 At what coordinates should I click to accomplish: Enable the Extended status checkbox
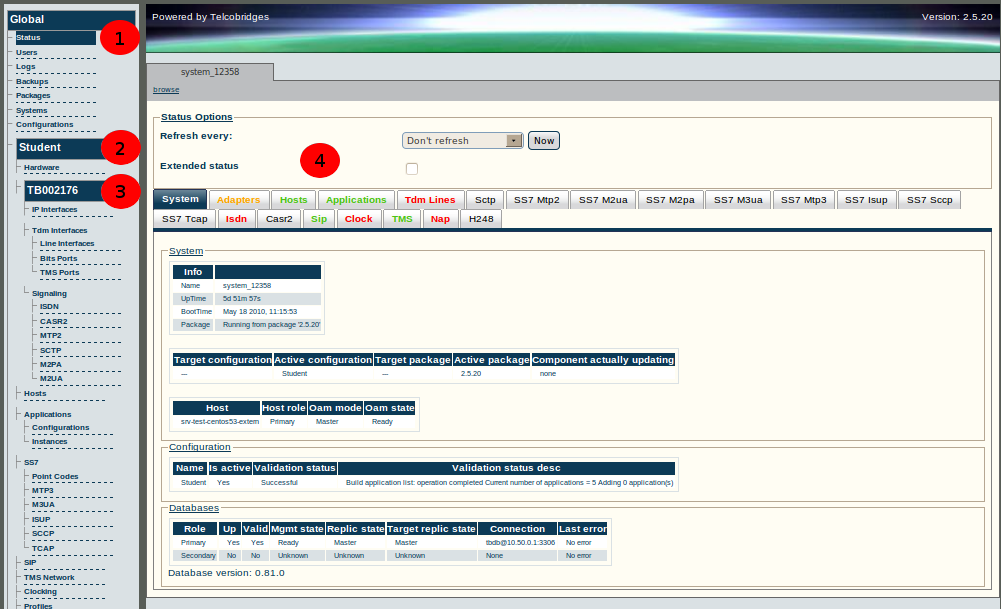412,169
